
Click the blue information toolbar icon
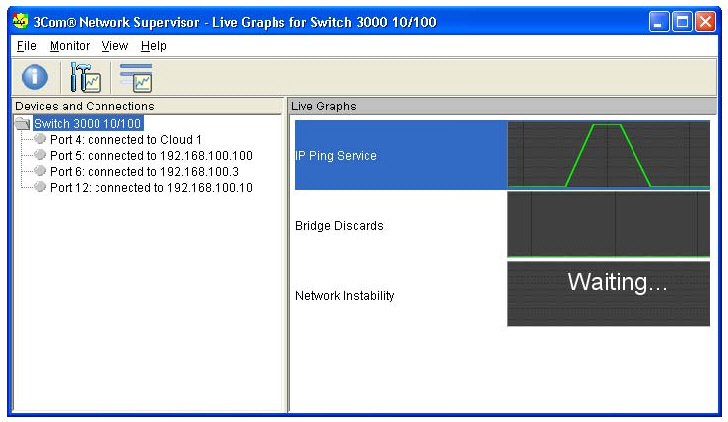point(34,77)
